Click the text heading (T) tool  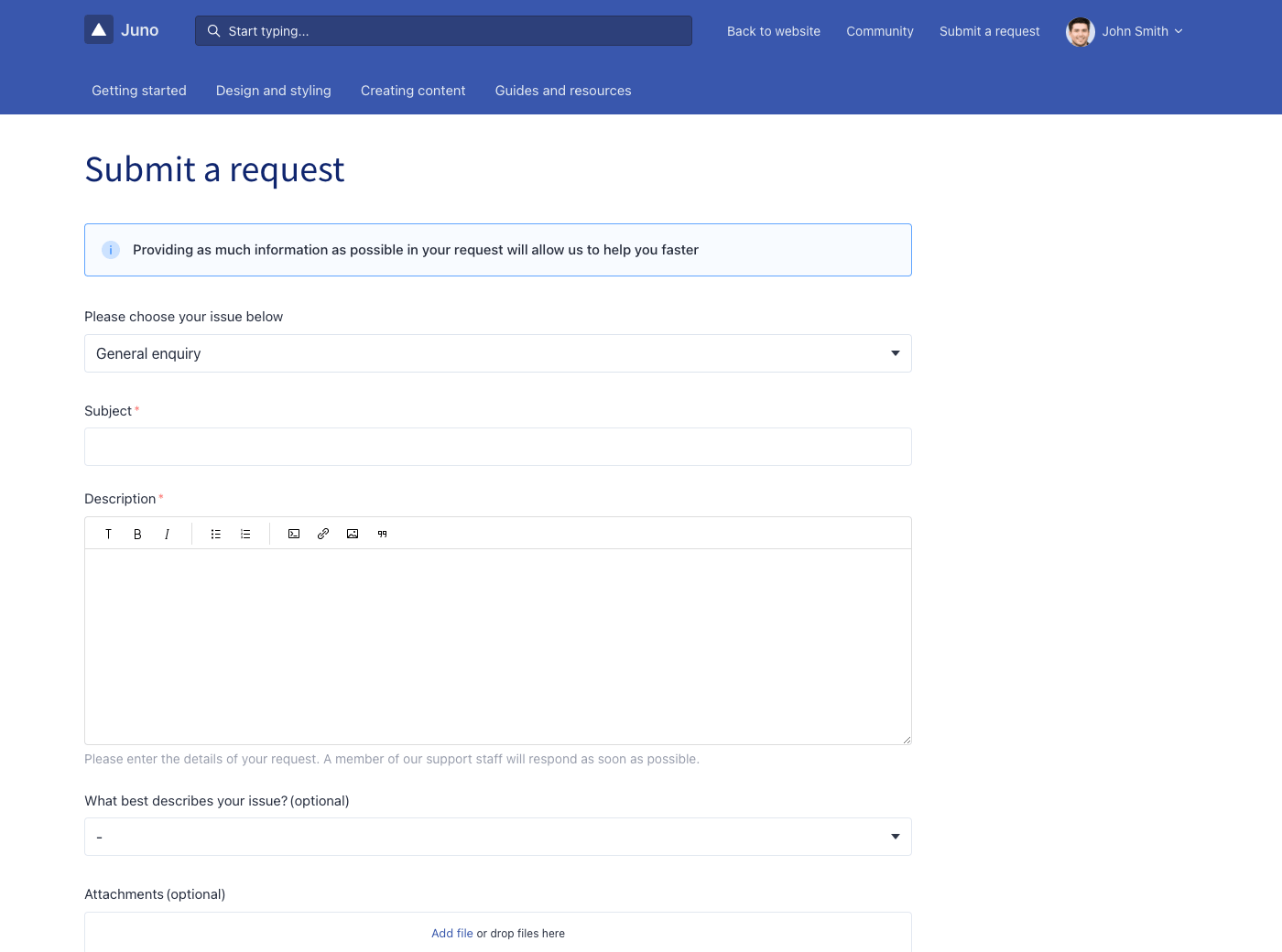pyautogui.click(x=108, y=534)
